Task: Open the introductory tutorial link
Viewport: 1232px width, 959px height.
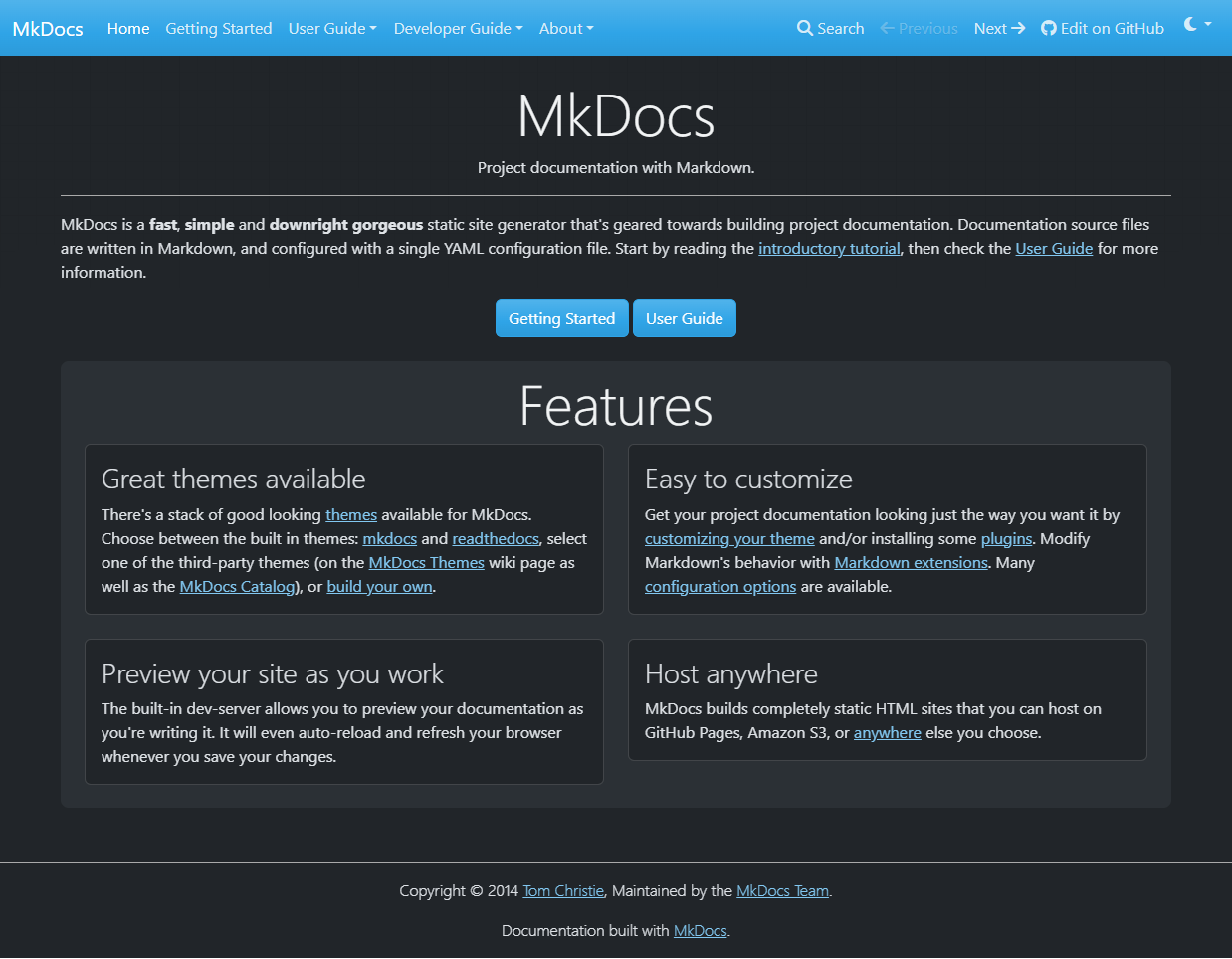Action: pyautogui.click(x=828, y=248)
